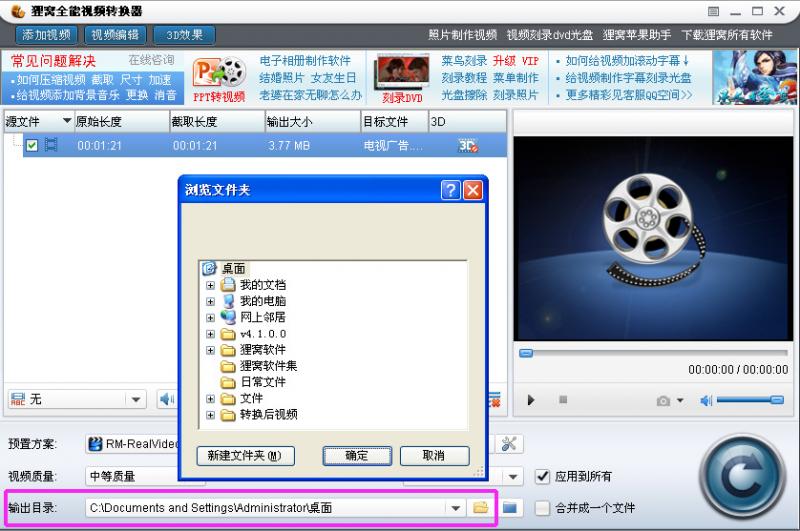Open the 输出目录 path dropdown
This screenshot has height=531, width=800.
tap(456, 507)
